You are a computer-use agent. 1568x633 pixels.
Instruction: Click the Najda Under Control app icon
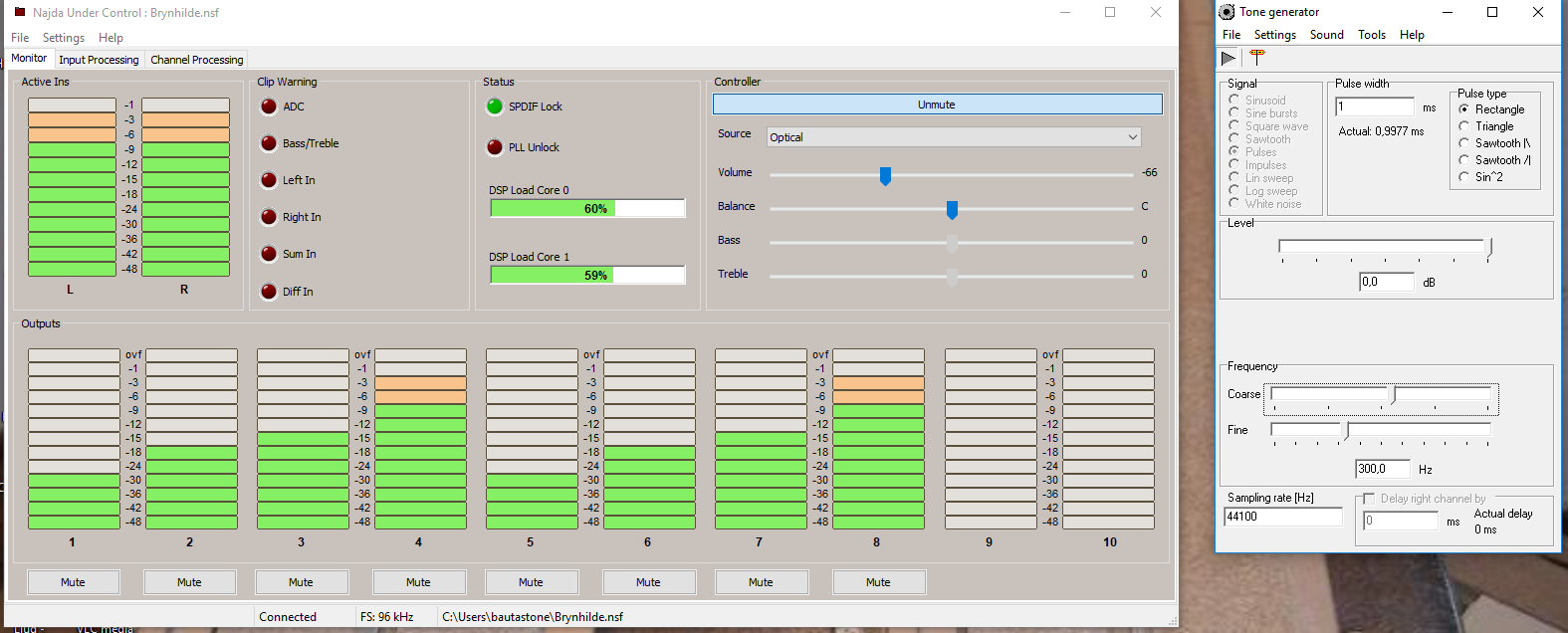pyautogui.click(x=19, y=12)
